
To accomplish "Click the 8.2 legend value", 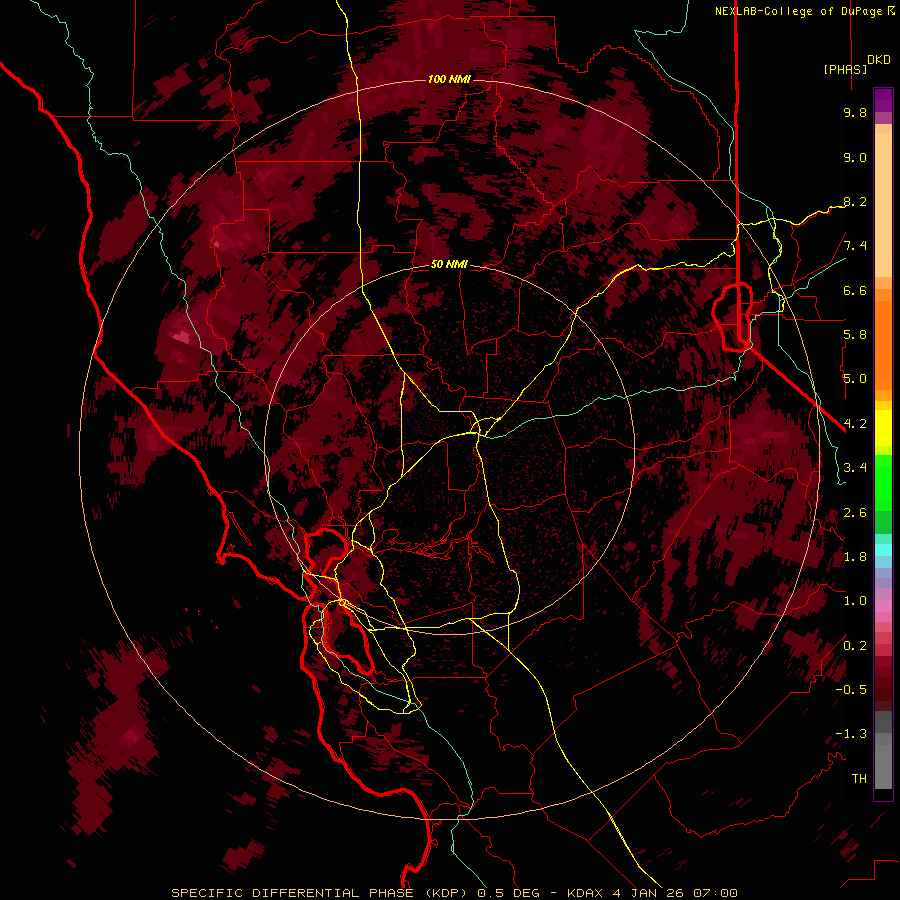I will tap(855, 201).
